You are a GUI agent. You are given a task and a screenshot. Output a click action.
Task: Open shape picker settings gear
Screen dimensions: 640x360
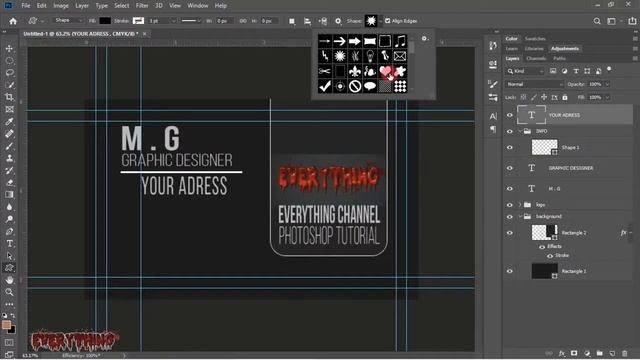[x=424, y=38]
